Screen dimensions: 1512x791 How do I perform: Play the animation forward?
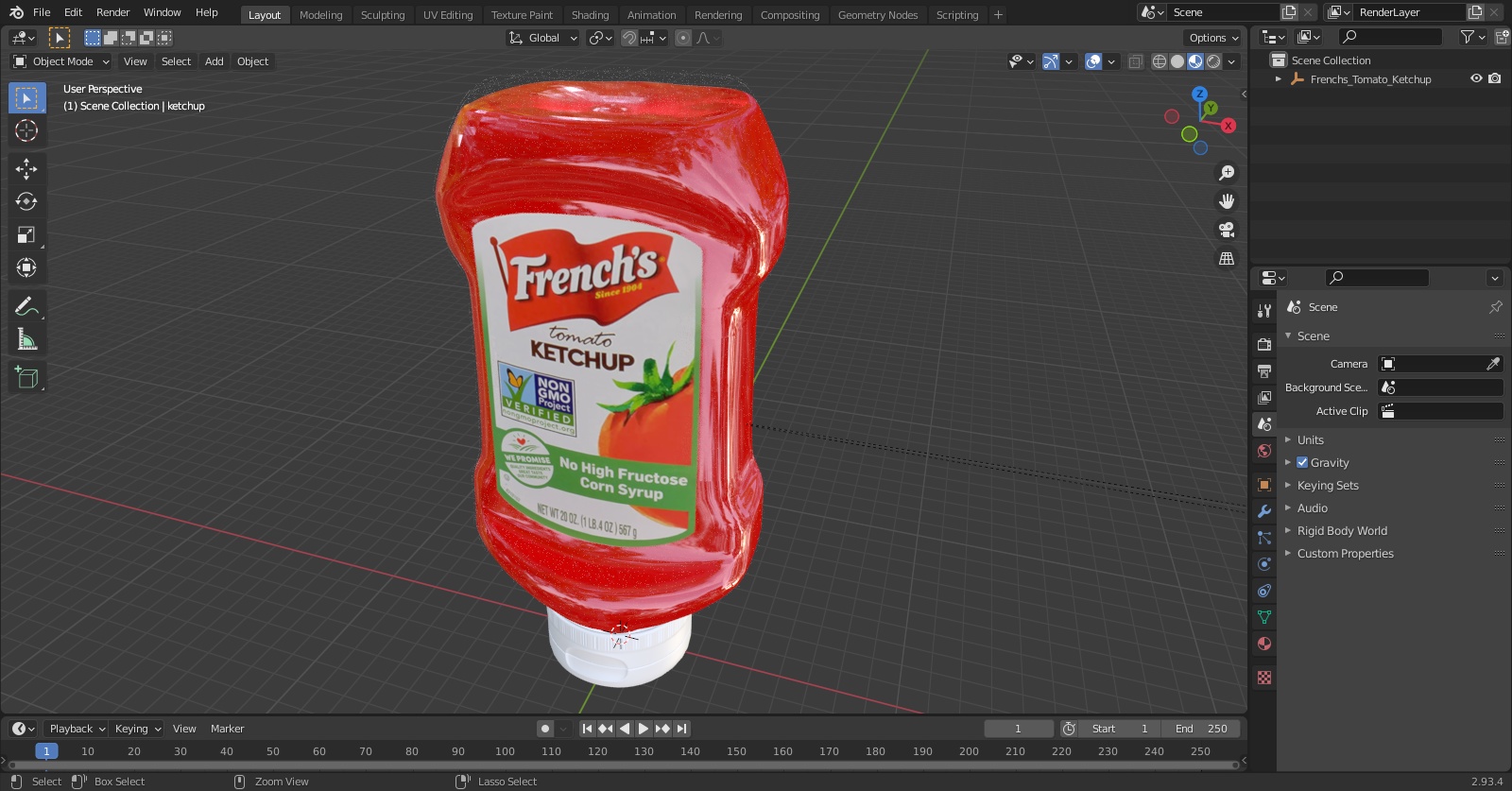click(x=644, y=729)
